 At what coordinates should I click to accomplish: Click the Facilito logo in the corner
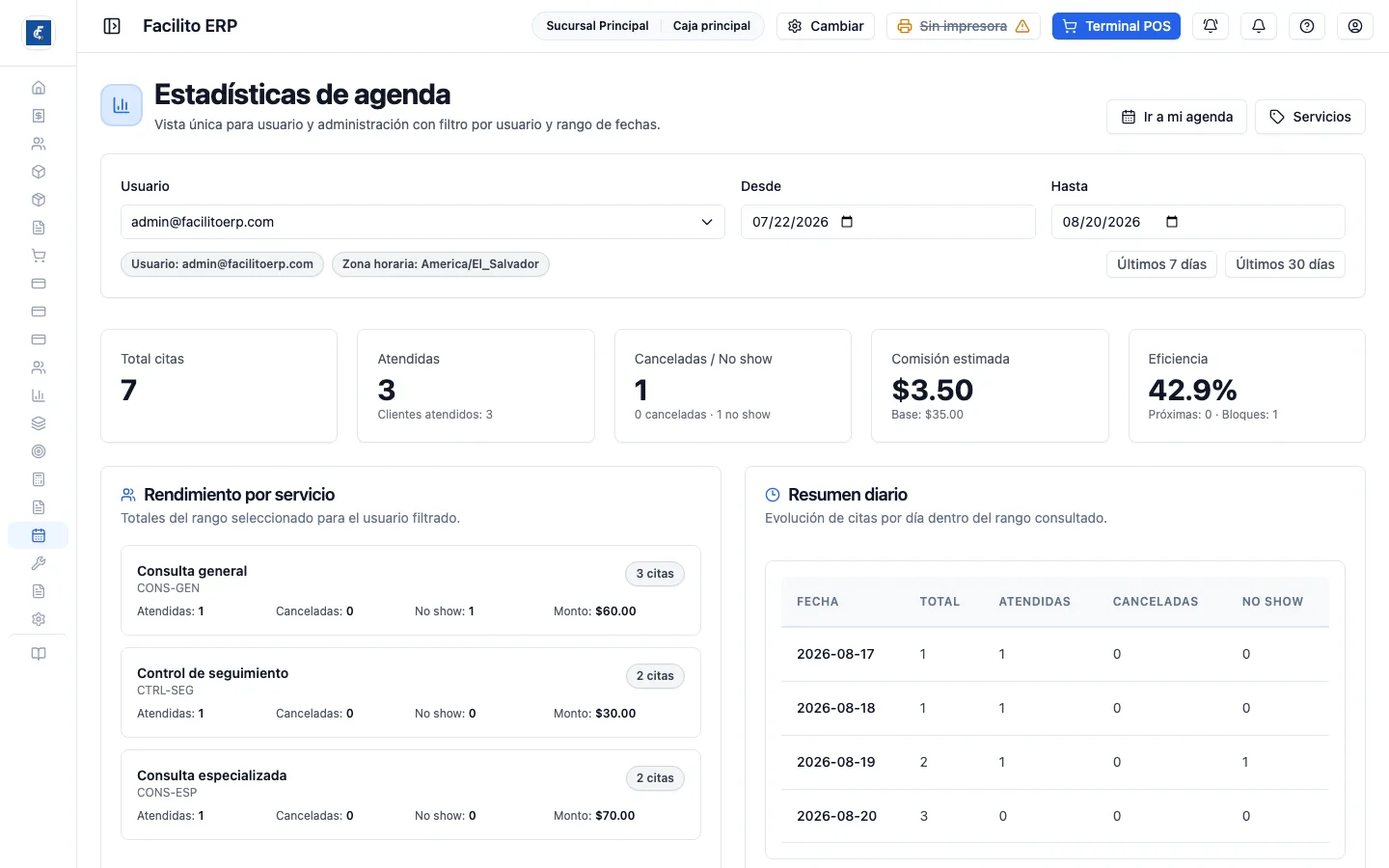tap(39, 33)
